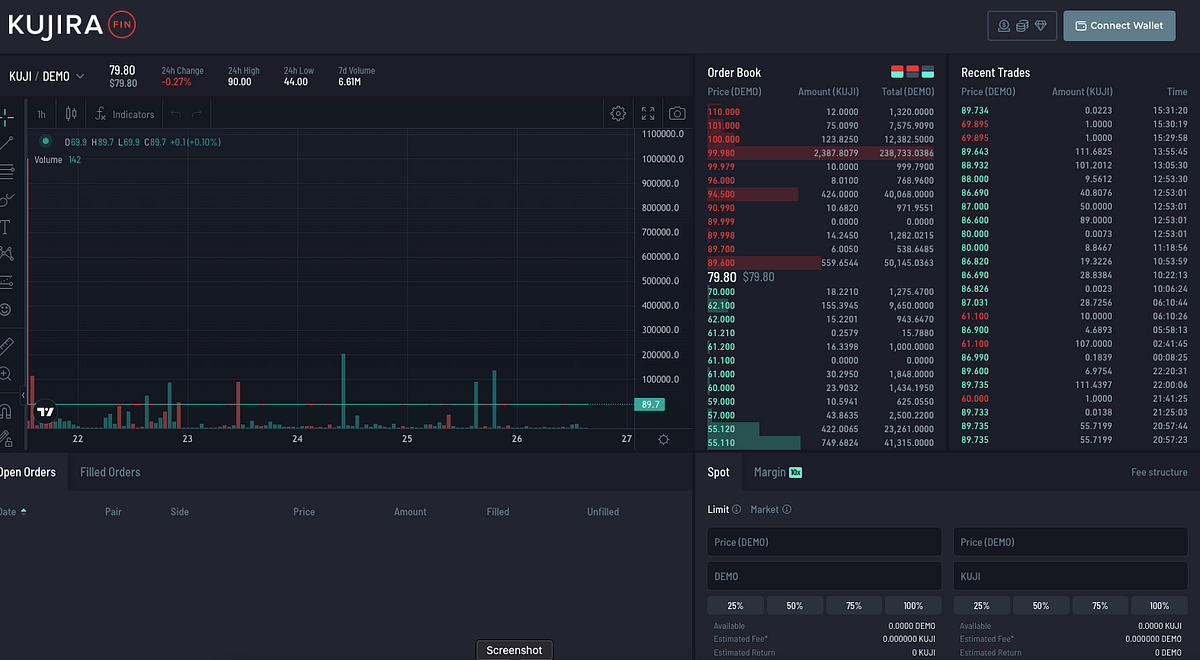Click the buy side Price (DEMO) field

tap(824, 542)
